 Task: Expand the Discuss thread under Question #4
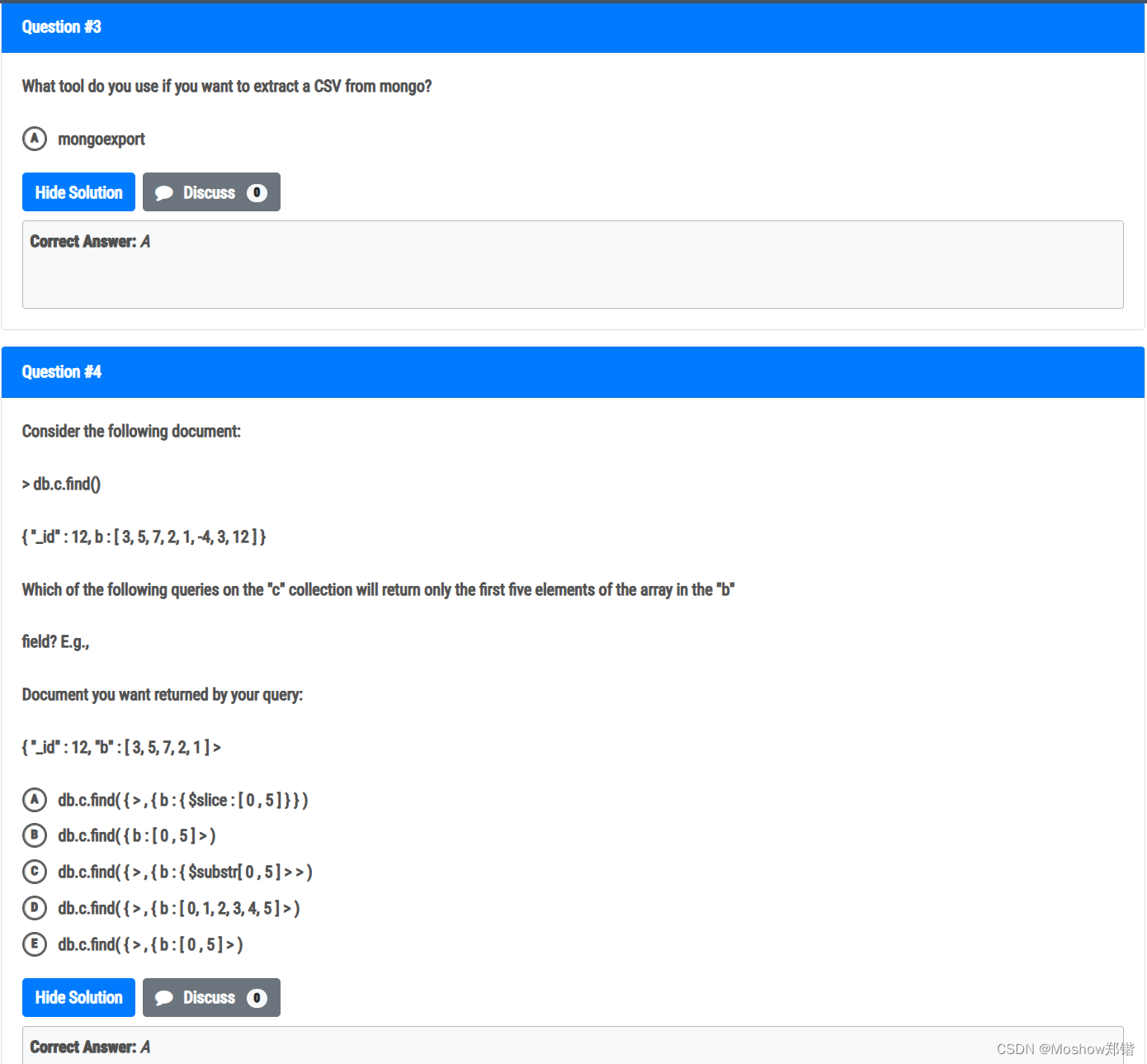coord(210,997)
